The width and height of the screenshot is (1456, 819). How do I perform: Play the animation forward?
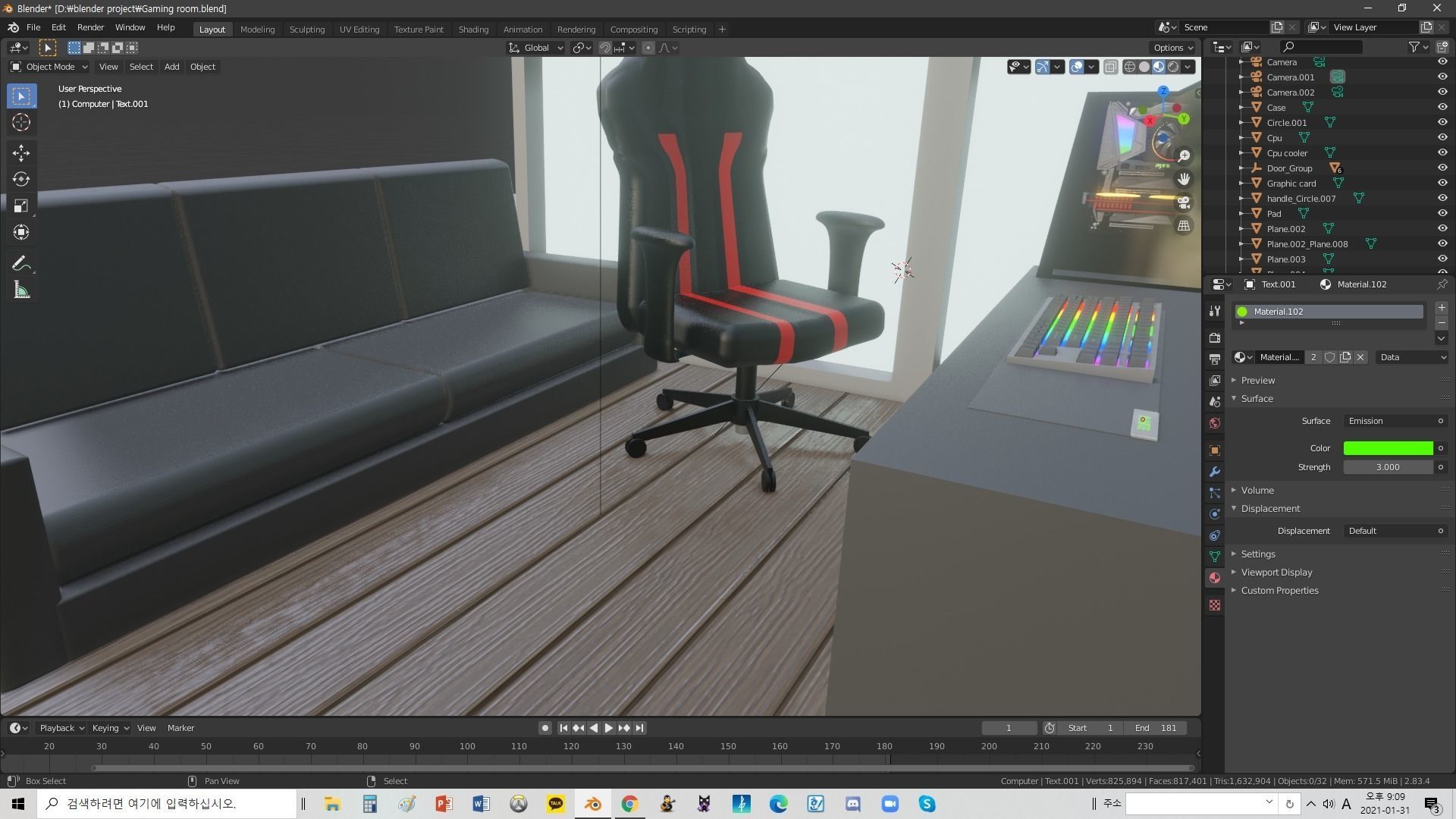[x=609, y=728]
